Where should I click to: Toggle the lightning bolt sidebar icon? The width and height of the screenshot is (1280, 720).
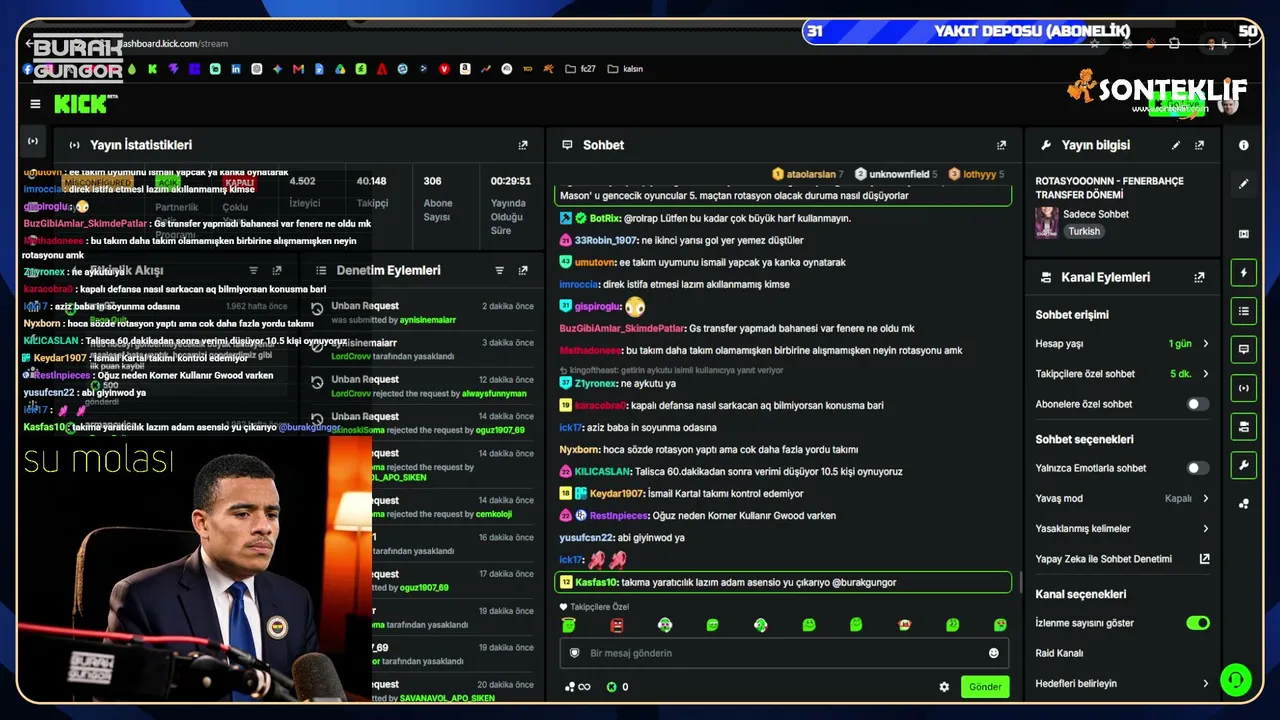pyautogui.click(x=1244, y=272)
